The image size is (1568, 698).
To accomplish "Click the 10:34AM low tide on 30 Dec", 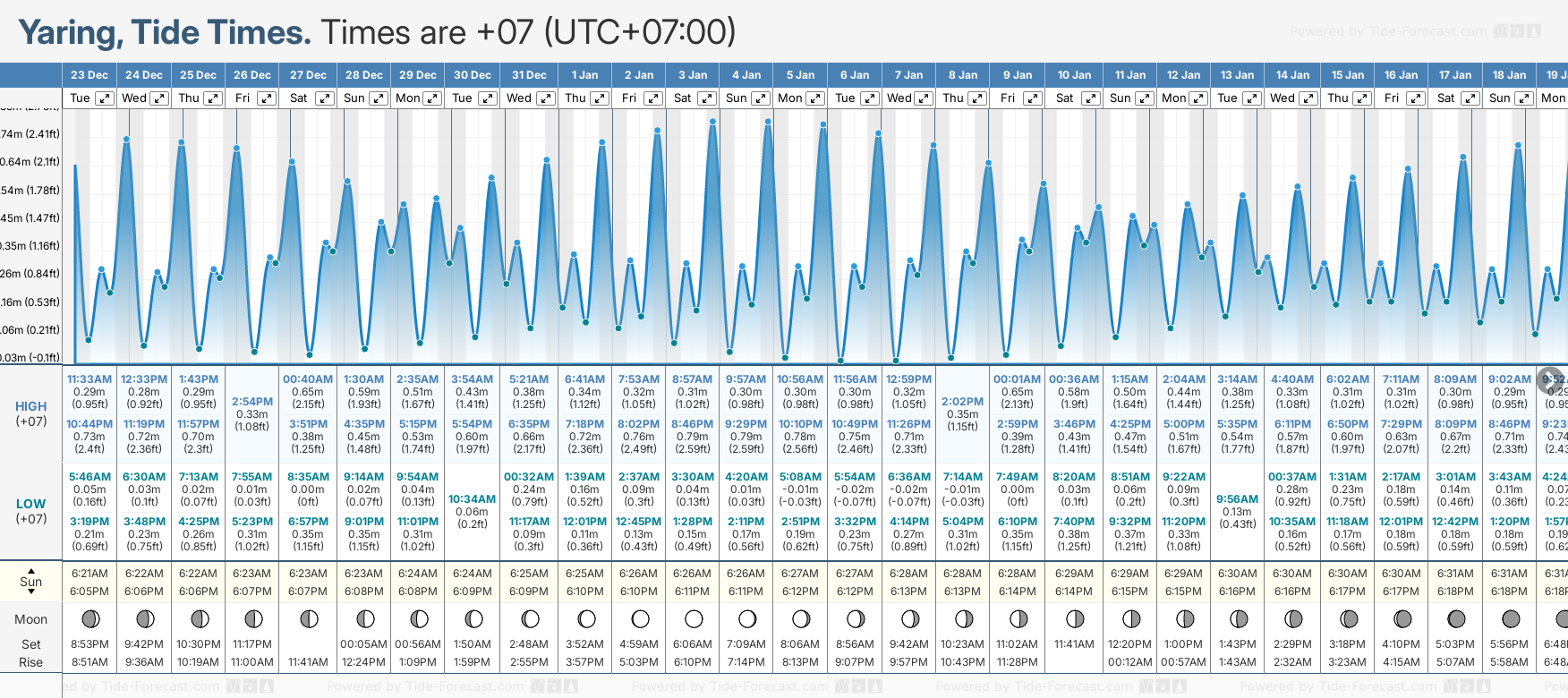I will [x=472, y=499].
